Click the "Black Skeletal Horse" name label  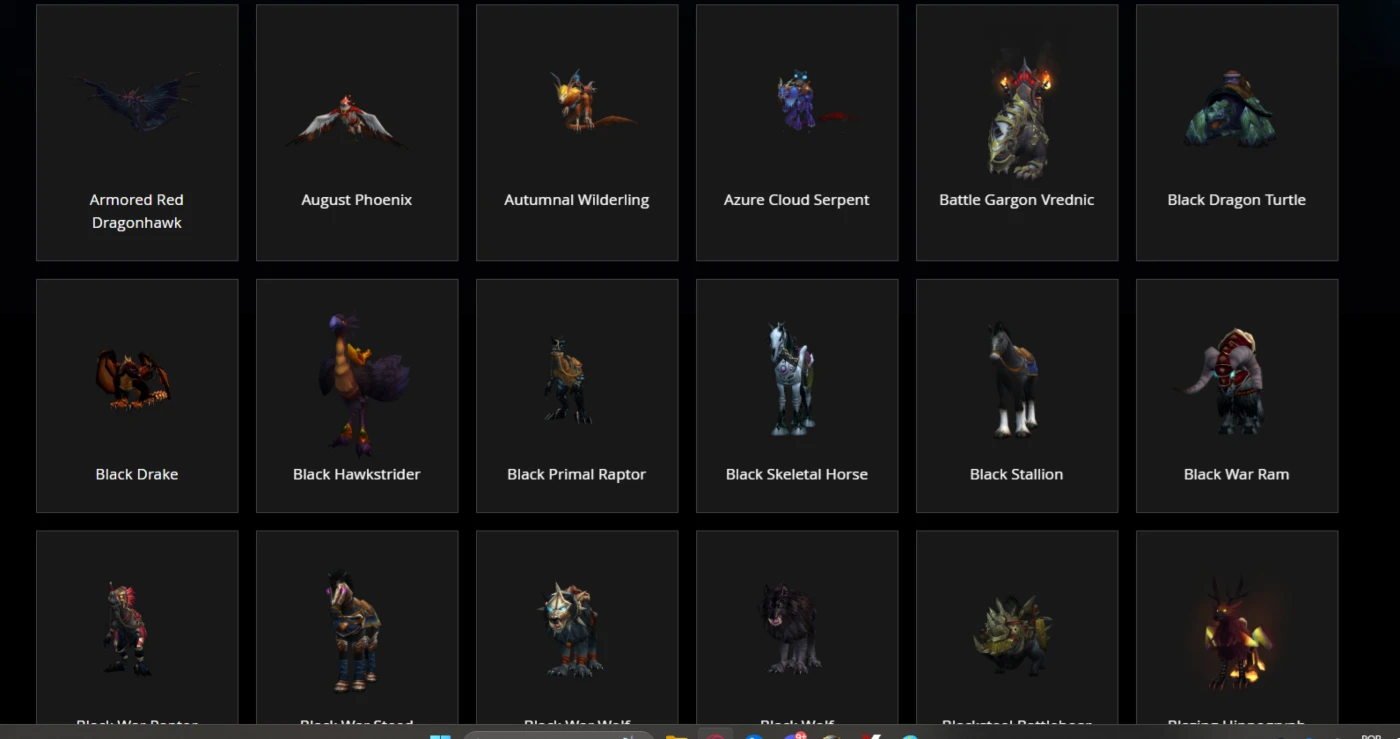pos(797,474)
